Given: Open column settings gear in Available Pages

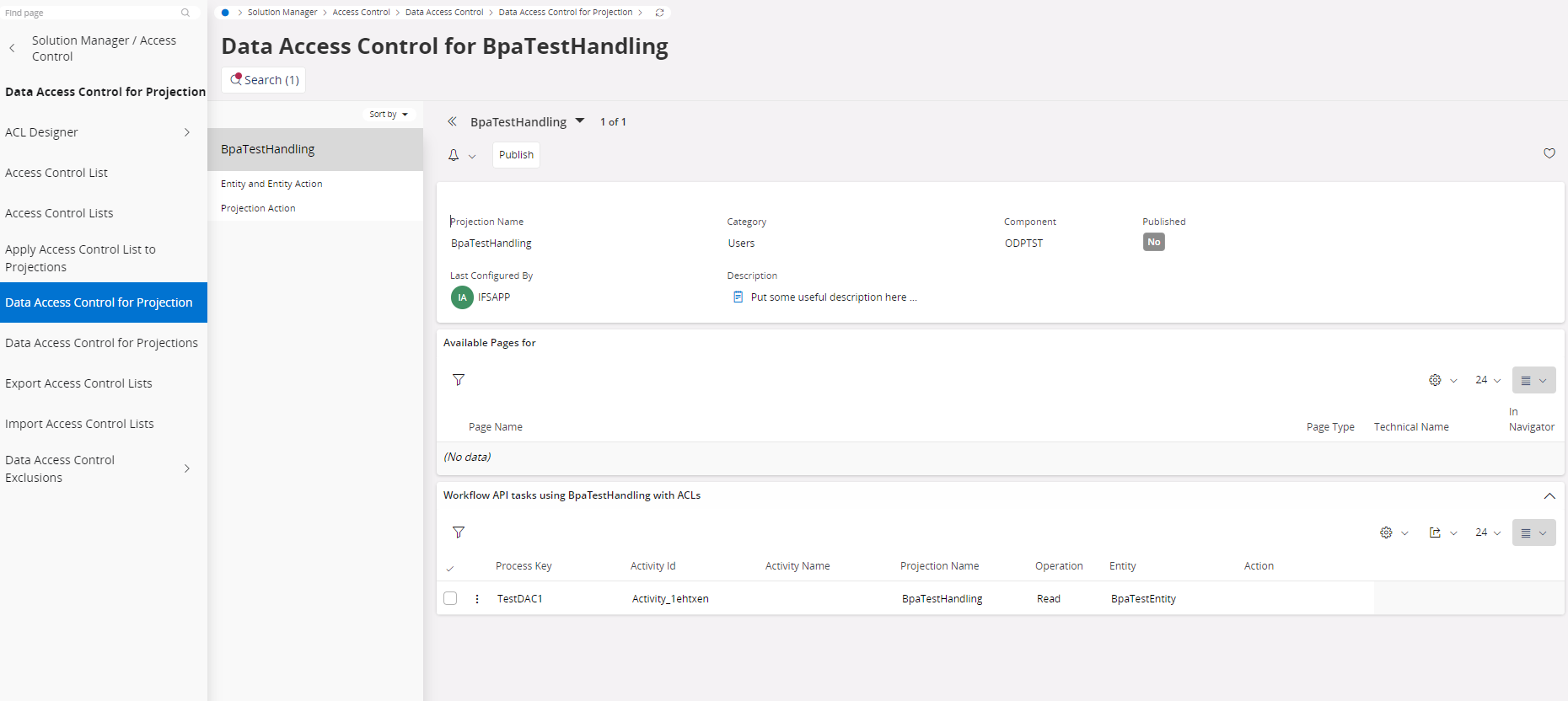Looking at the screenshot, I should click(x=1435, y=380).
